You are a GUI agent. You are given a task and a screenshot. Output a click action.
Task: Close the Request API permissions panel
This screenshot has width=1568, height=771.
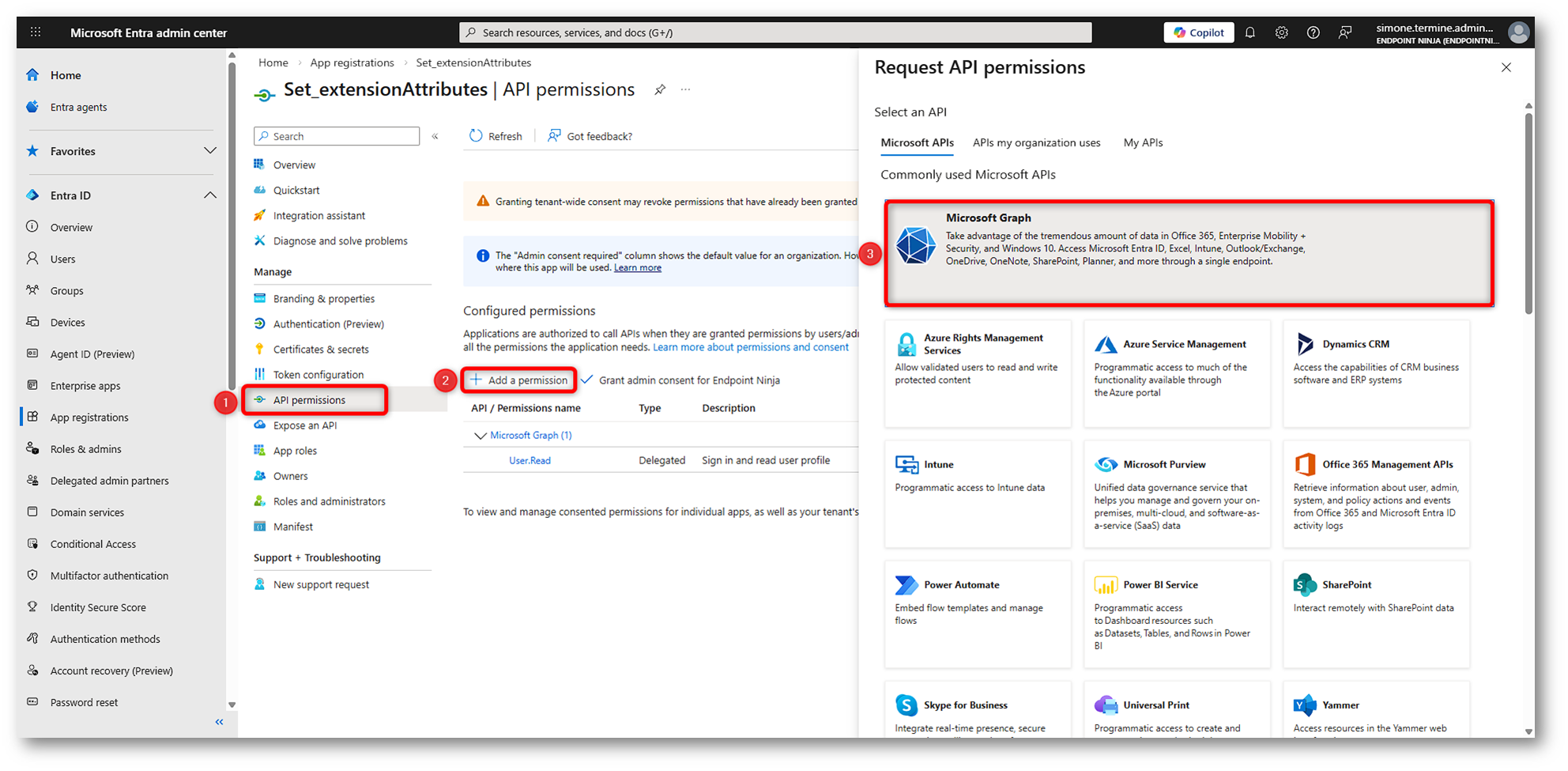(1506, 67)
